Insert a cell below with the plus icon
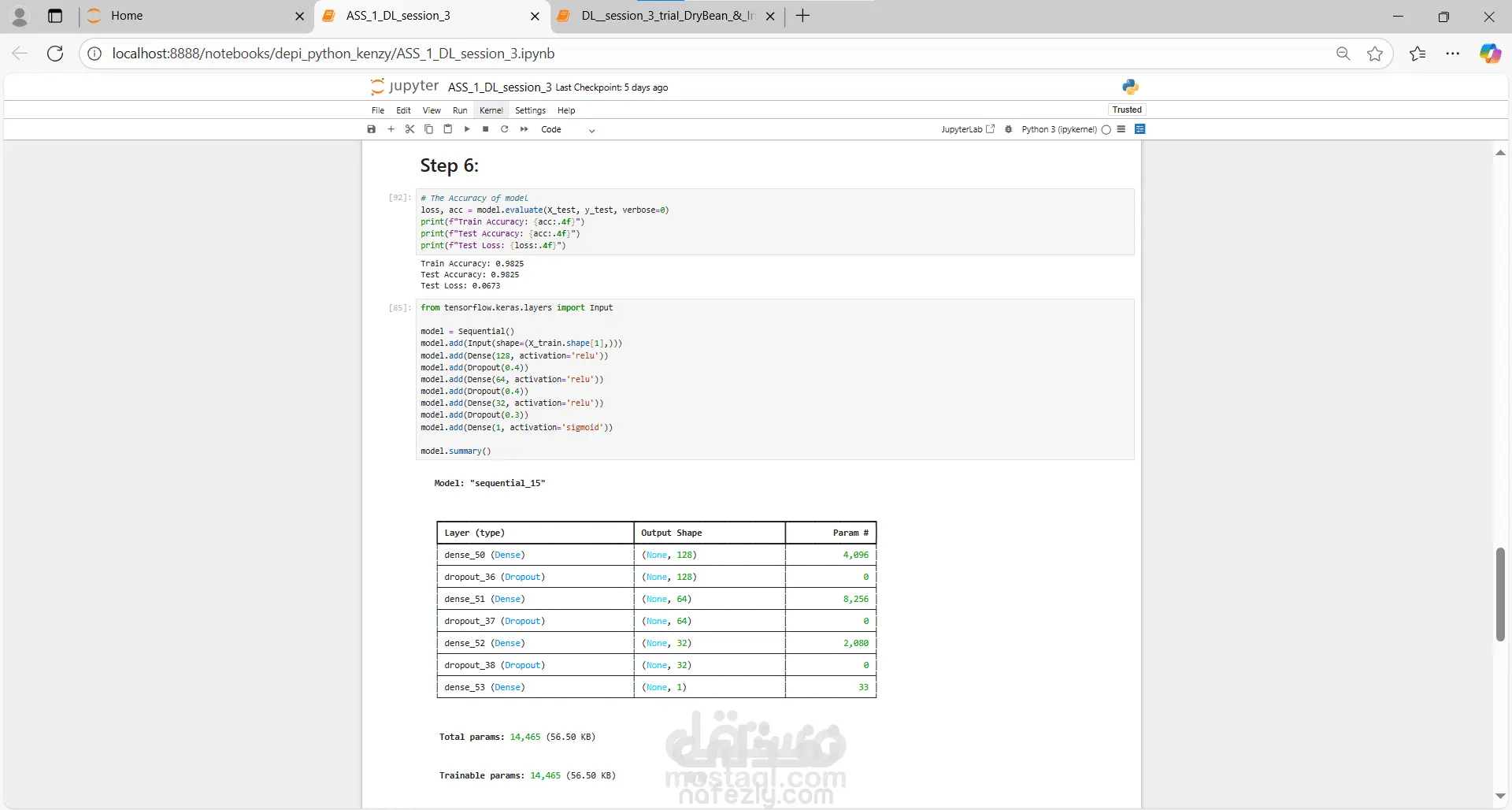1512x810 pixels. pyautogui.click(x=391, y=129)
